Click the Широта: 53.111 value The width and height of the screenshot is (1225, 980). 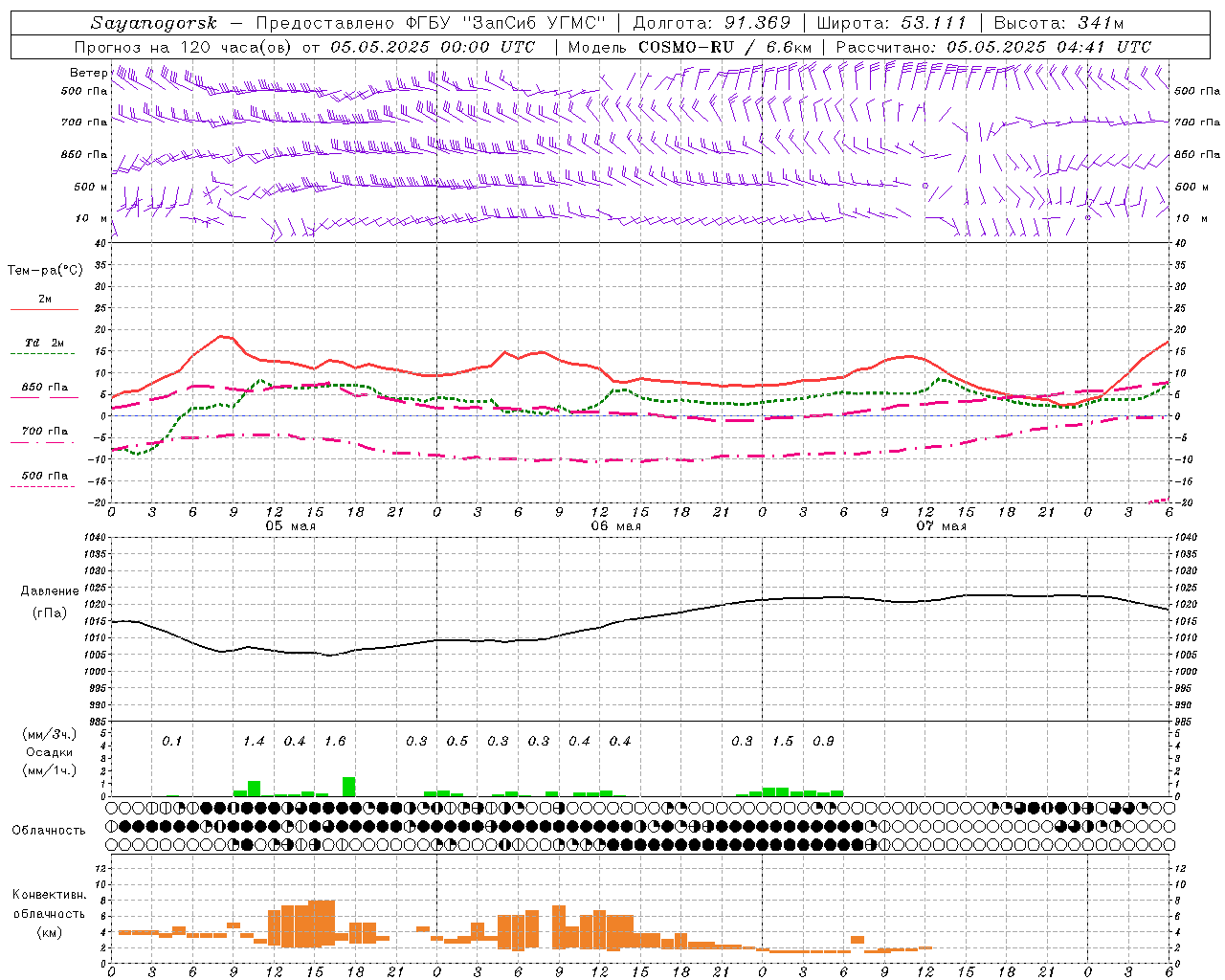pyautogui.click(x=892, y=23)
